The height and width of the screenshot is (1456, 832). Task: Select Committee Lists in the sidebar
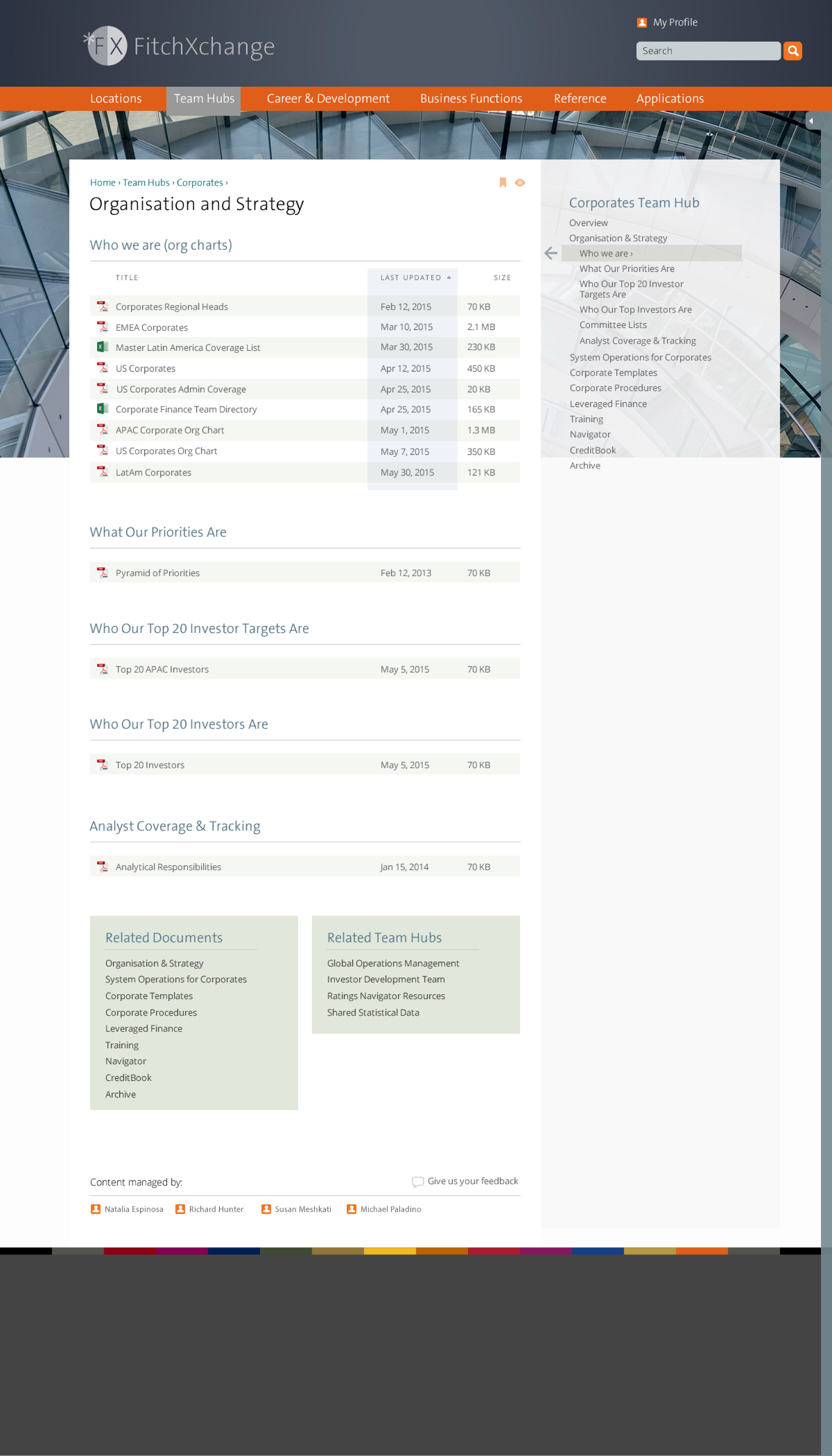point(613,325)
